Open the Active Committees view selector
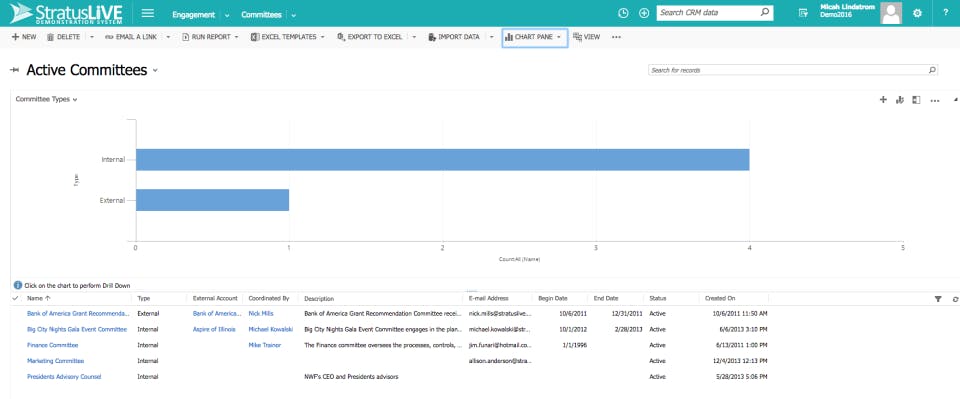This screenshot has height=399, width=960. pos(155,70)
